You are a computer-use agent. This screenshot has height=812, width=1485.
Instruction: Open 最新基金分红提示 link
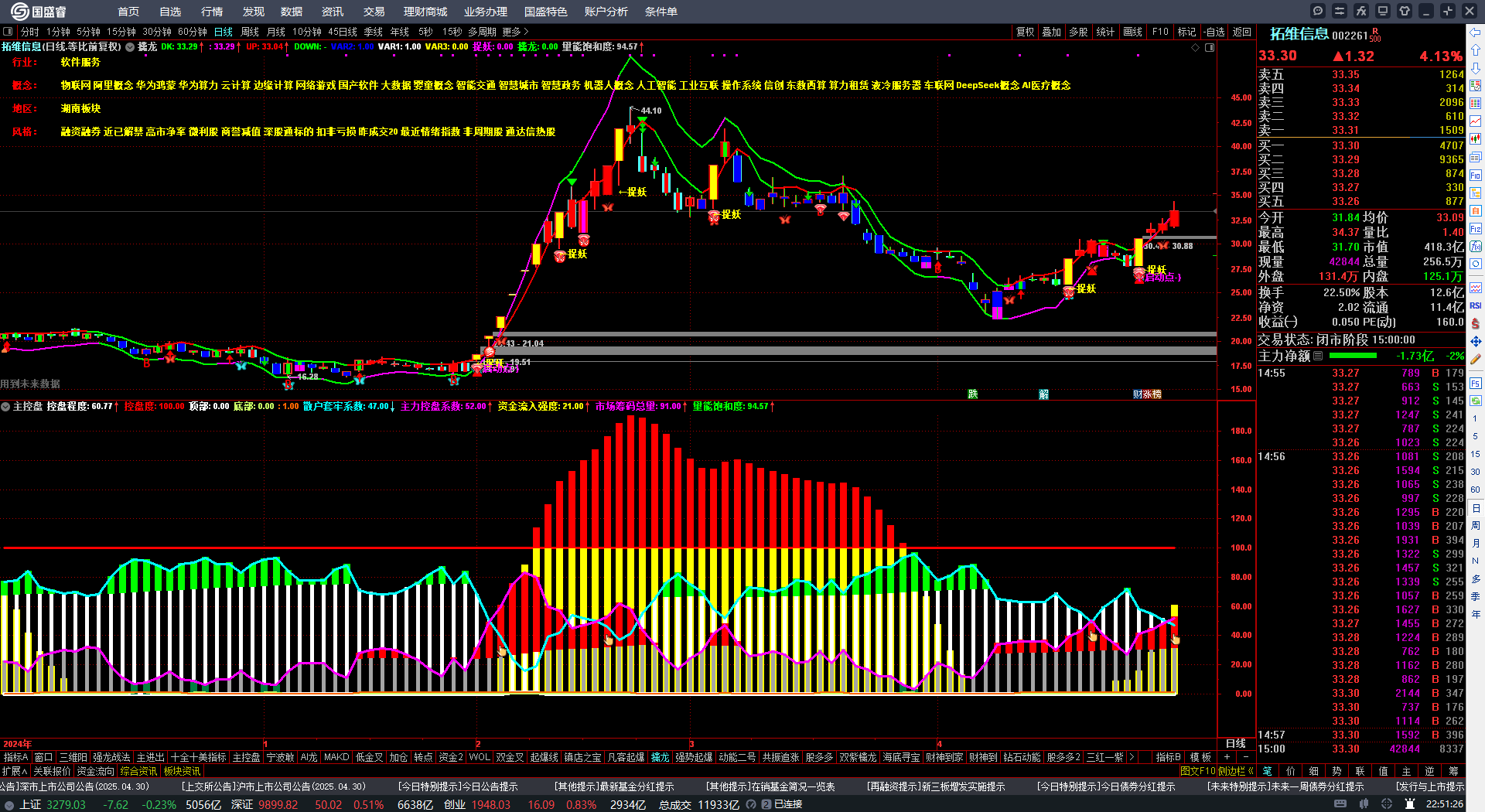pos(614,786)
